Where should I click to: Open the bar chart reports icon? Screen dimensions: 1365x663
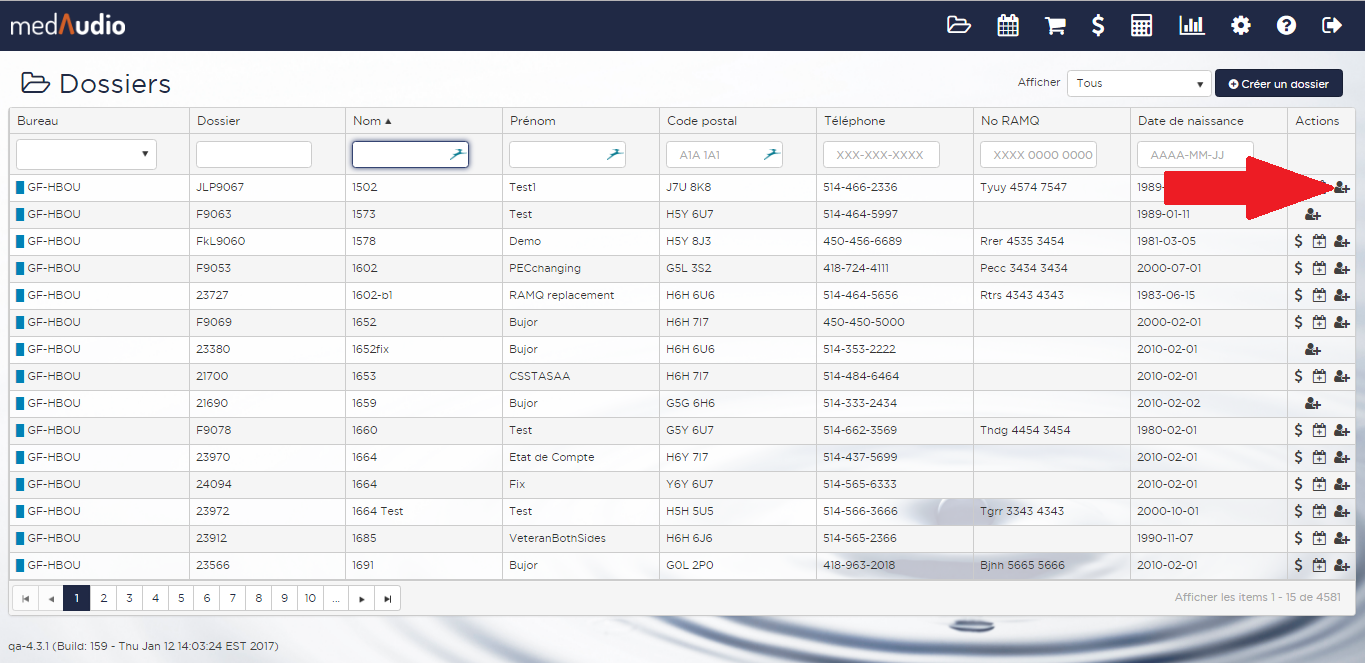click(1191, 25)
